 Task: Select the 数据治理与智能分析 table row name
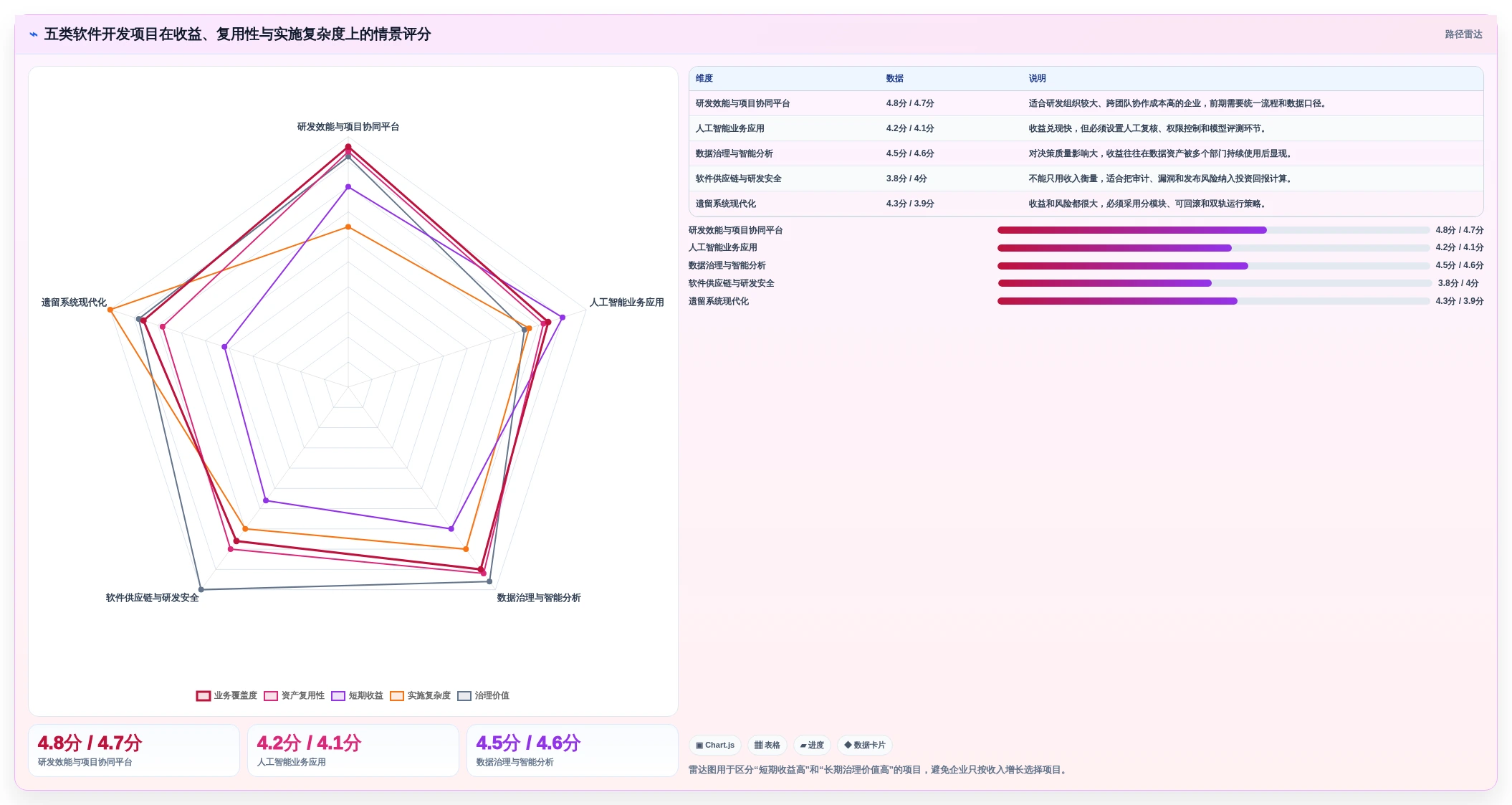pyautogui.click(x=734, y=153)
